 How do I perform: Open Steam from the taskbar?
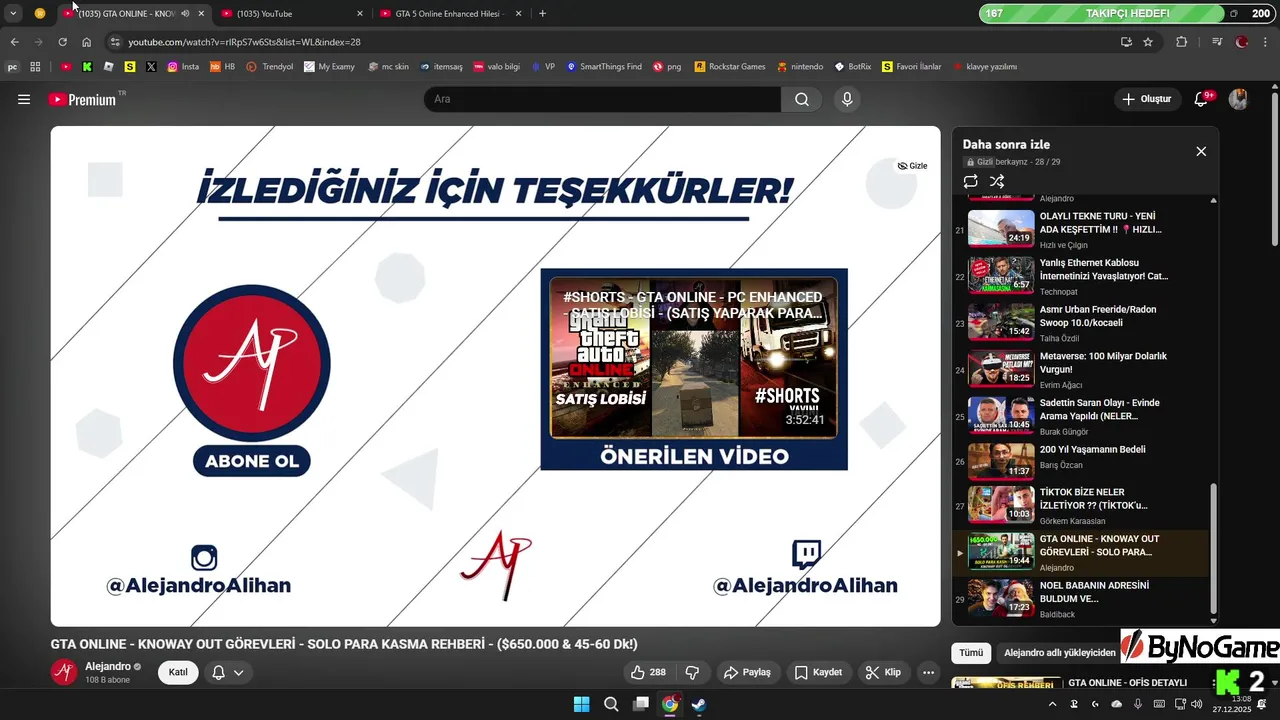pos(699,704)
